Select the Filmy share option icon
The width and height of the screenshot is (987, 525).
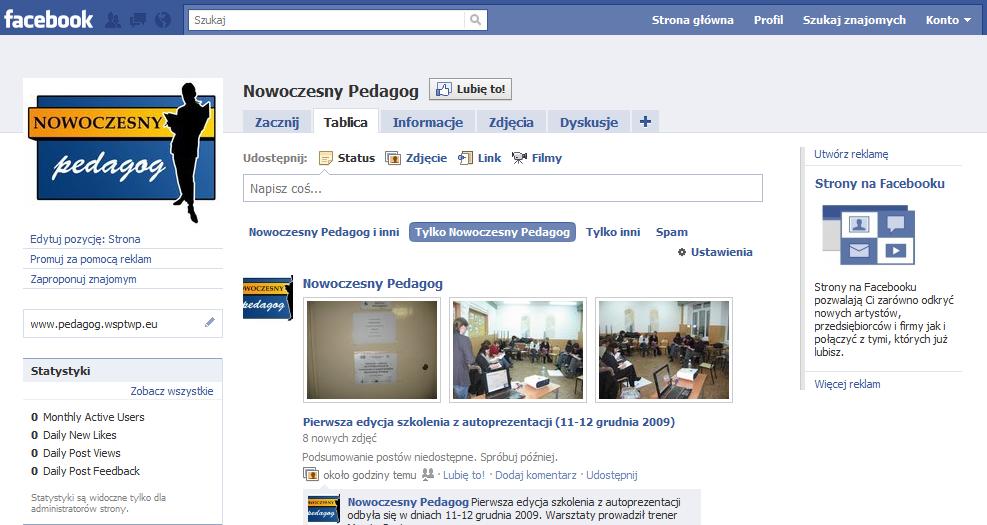[x=519, y=158]
